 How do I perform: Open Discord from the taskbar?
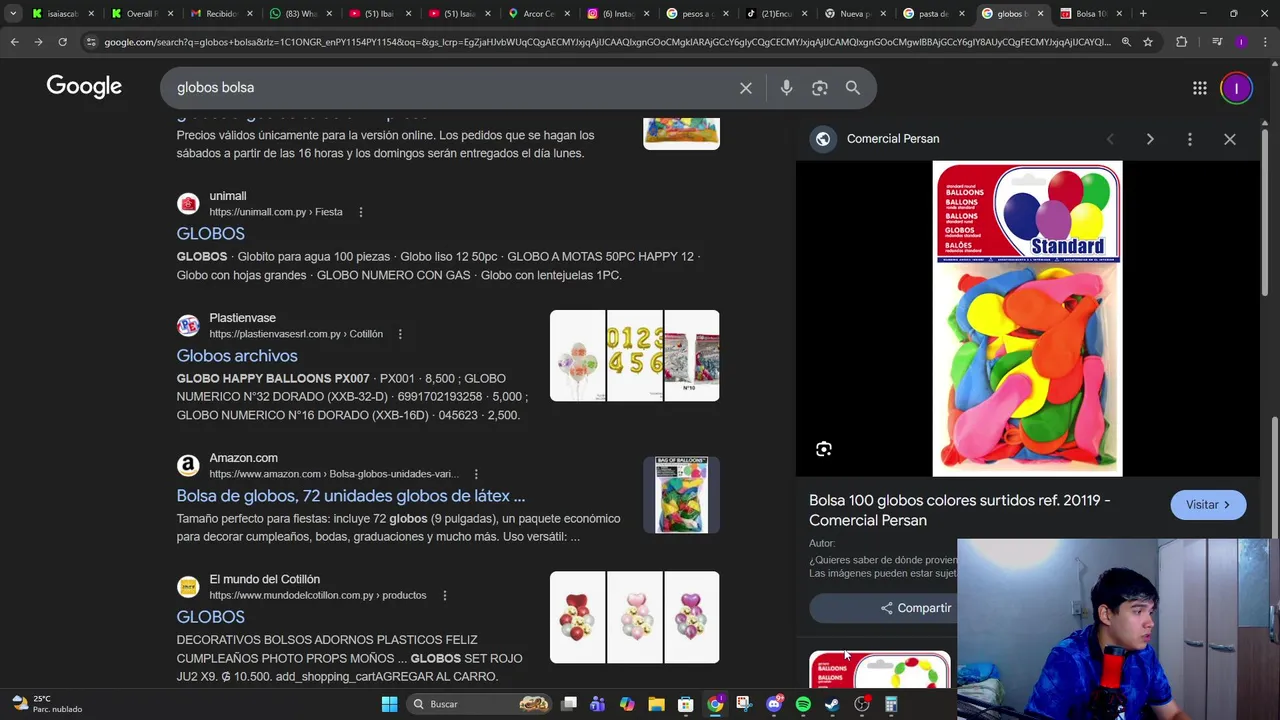point(774,704)
